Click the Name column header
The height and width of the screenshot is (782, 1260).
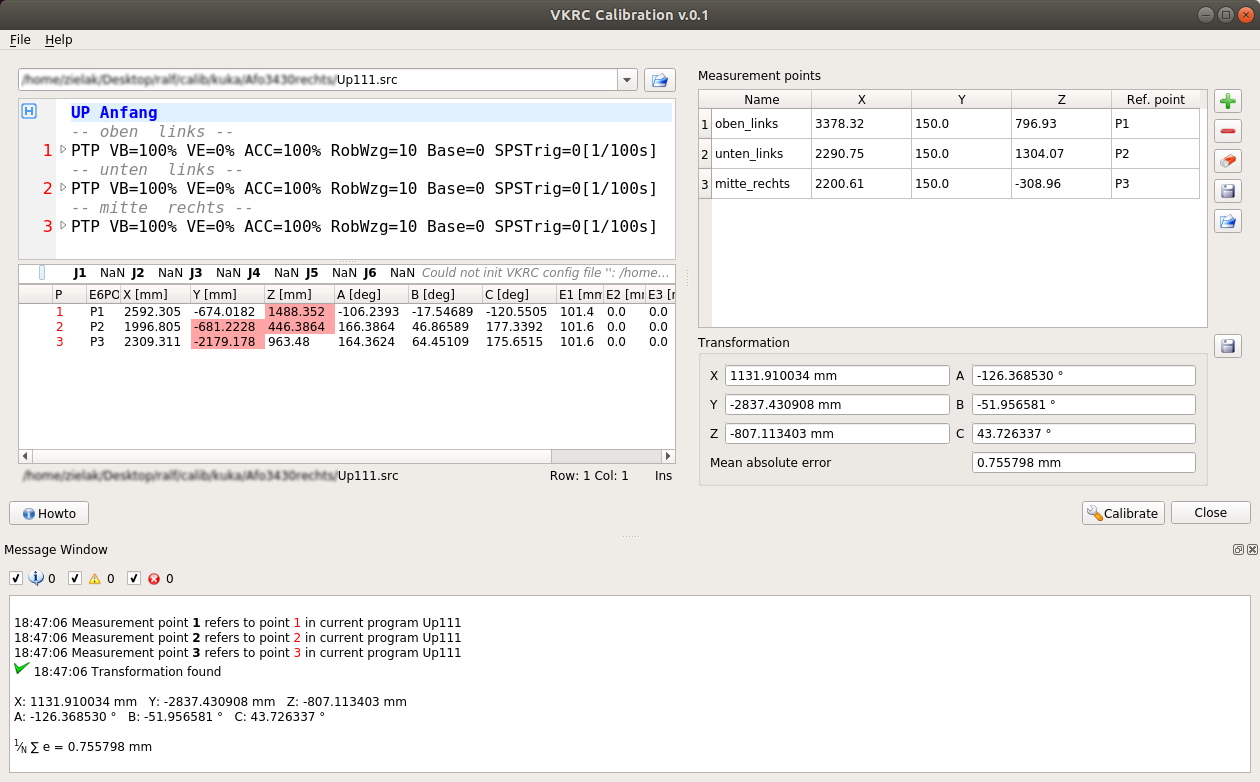[761, 99]
